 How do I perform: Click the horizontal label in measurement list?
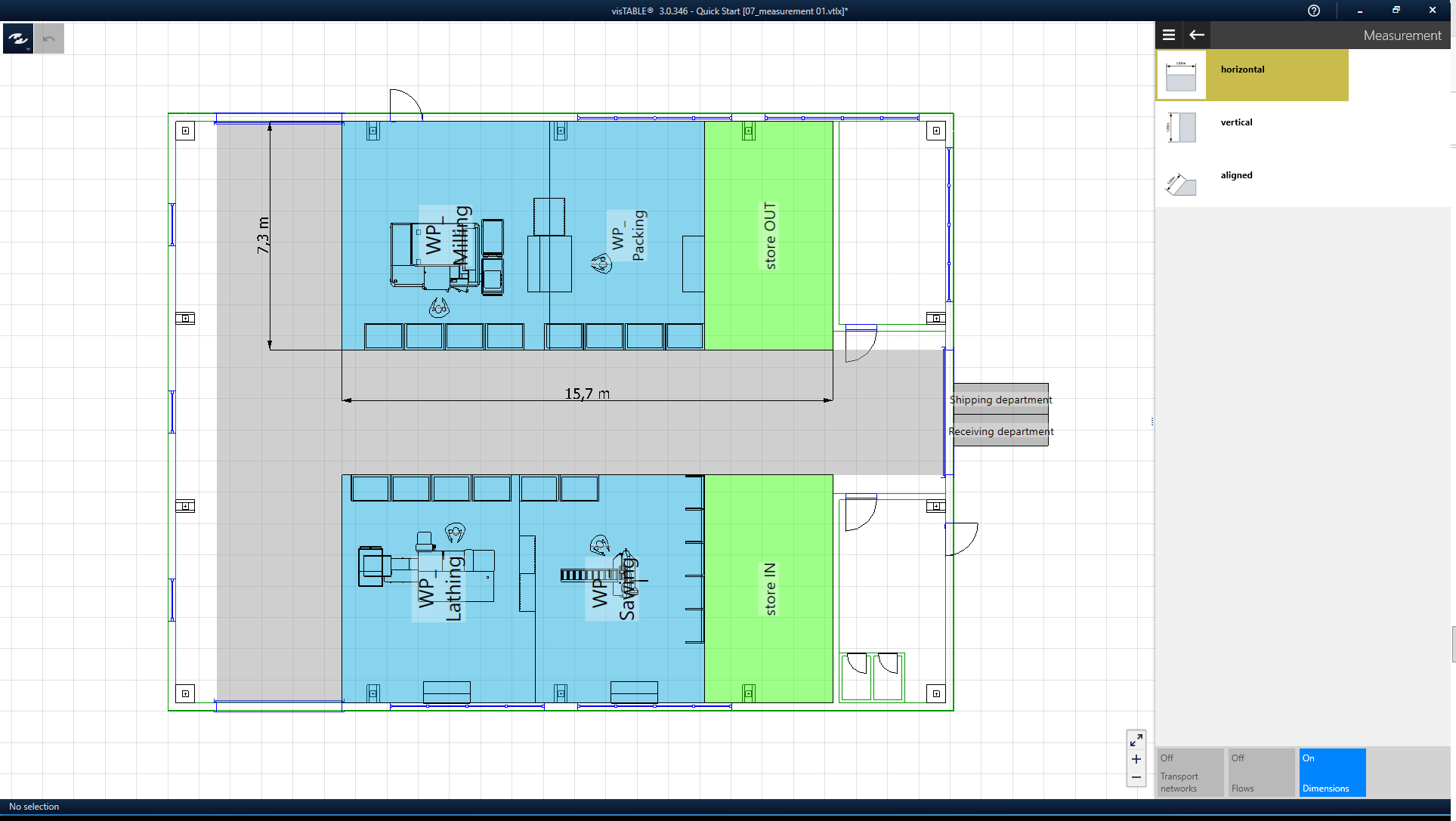click(1242, 69)
